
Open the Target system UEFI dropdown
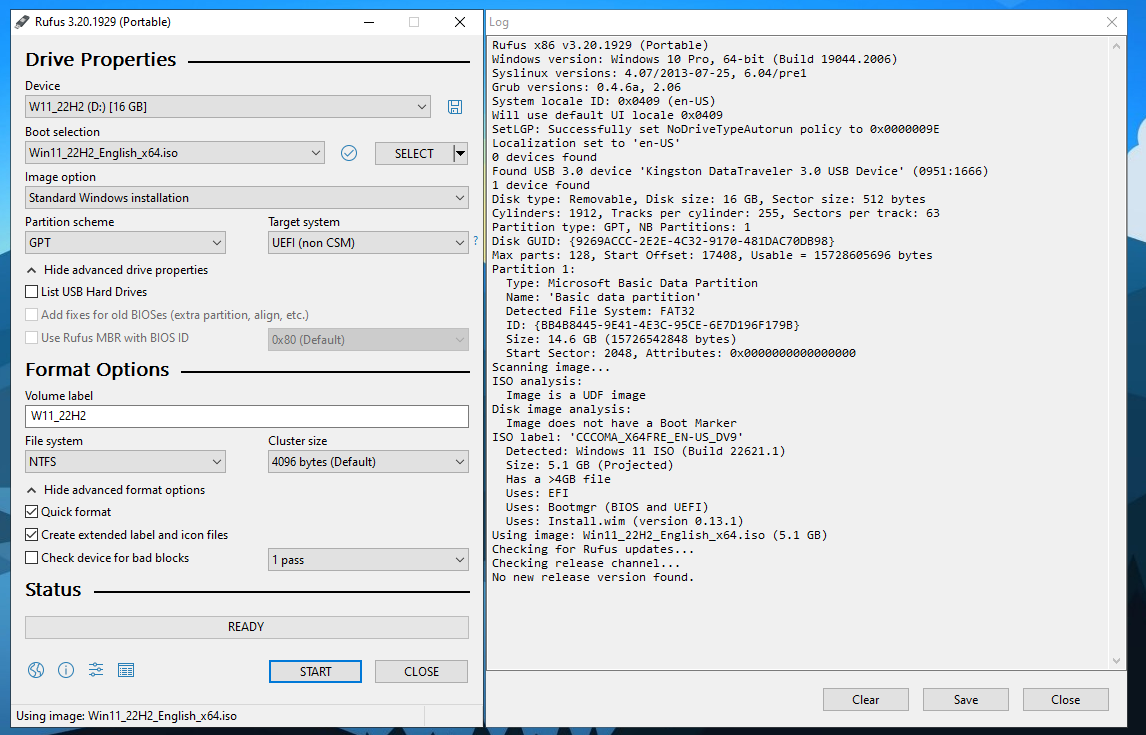coord(368,243)
